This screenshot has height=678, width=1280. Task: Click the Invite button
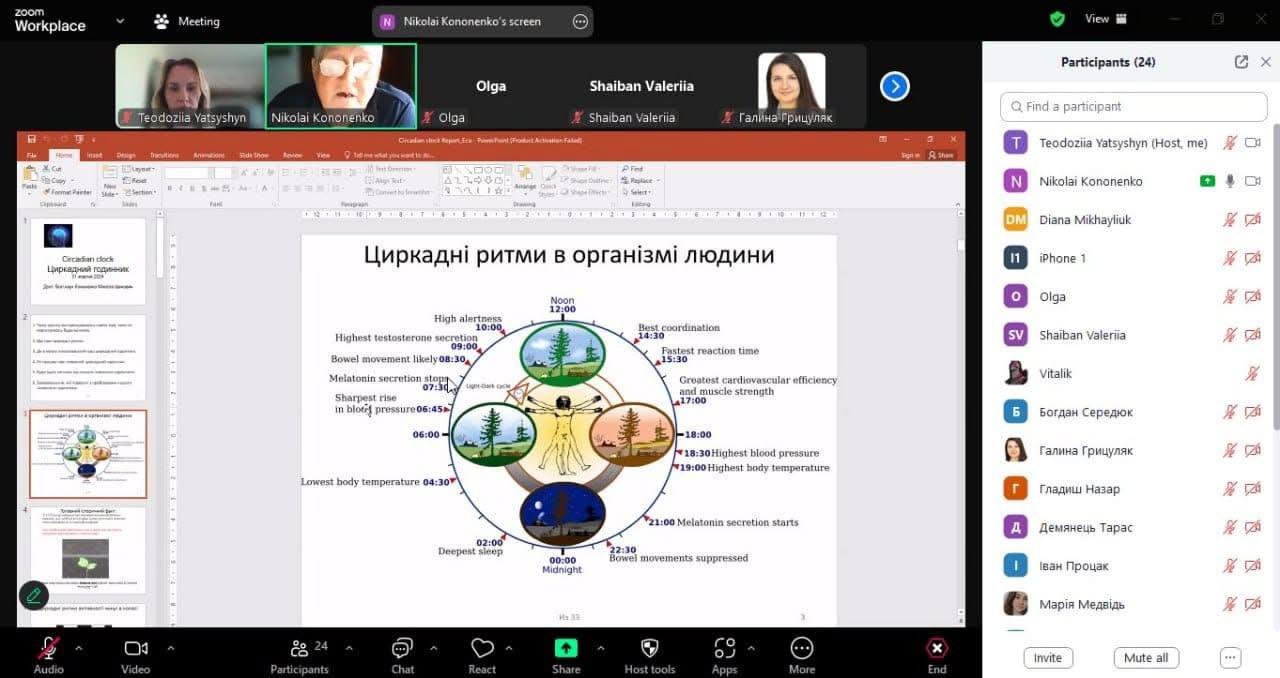point(1047,658)
